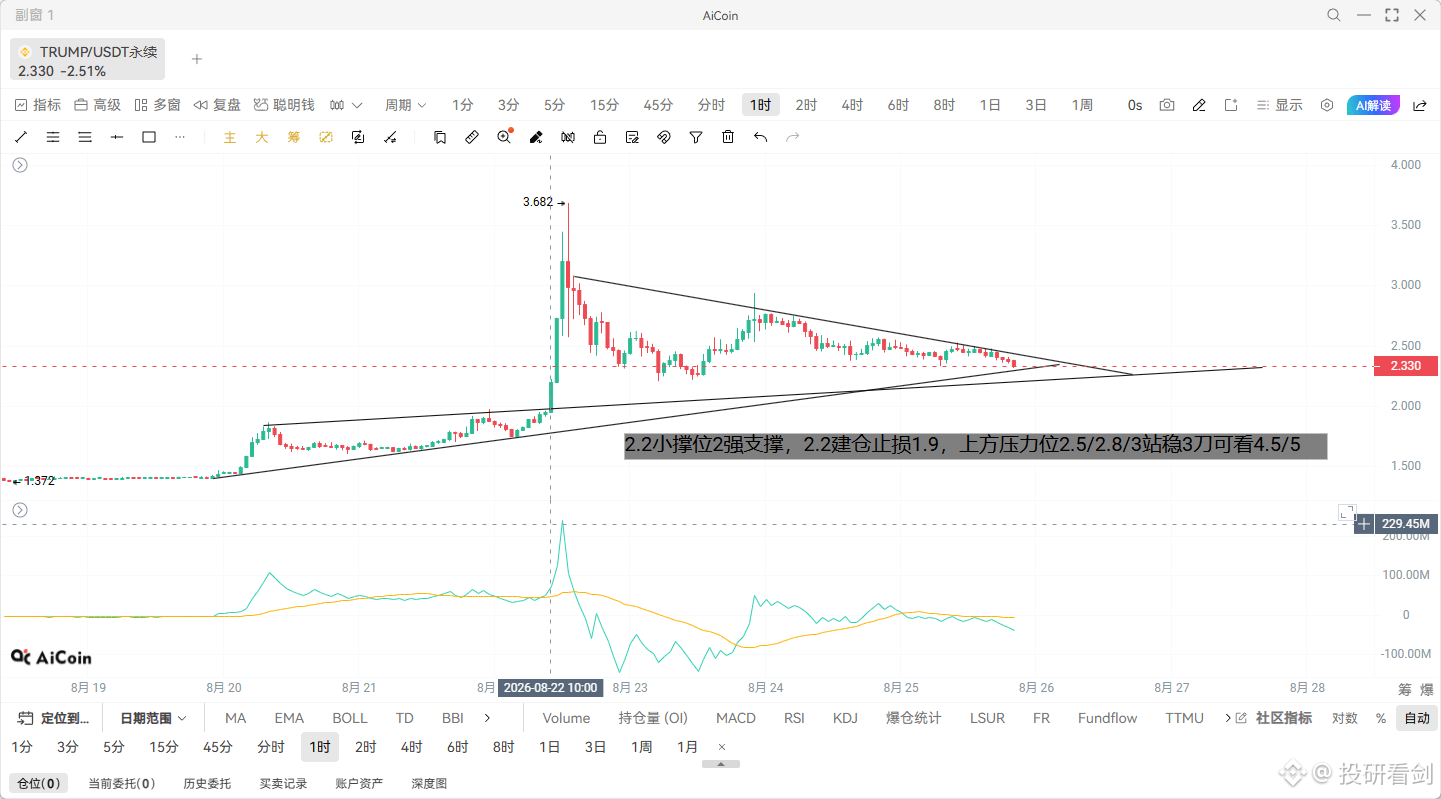The image size is (1441, 799).
Task: Click the horizontal line drawing tool
Action: 117,137
